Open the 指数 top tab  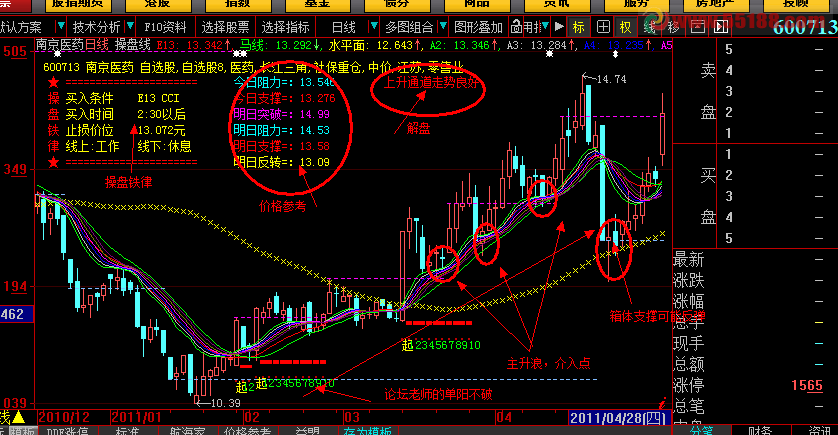[x=237, y=4]
